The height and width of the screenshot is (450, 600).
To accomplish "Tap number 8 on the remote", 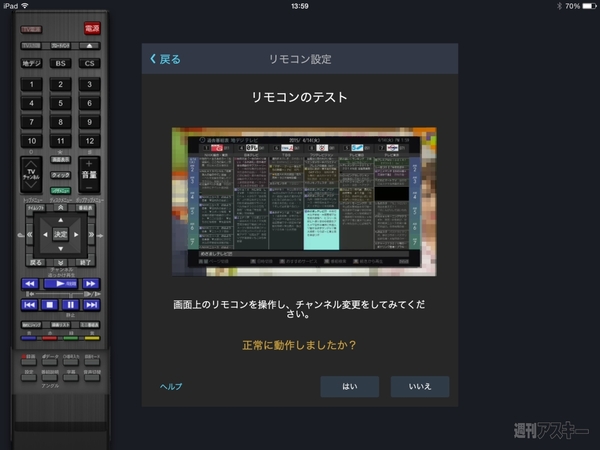I will 60,122.
